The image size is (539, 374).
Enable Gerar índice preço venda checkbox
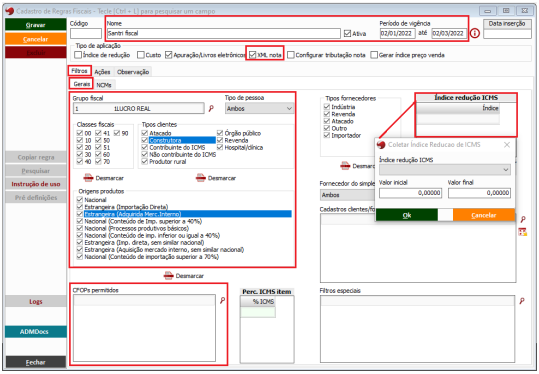[374, 55]
